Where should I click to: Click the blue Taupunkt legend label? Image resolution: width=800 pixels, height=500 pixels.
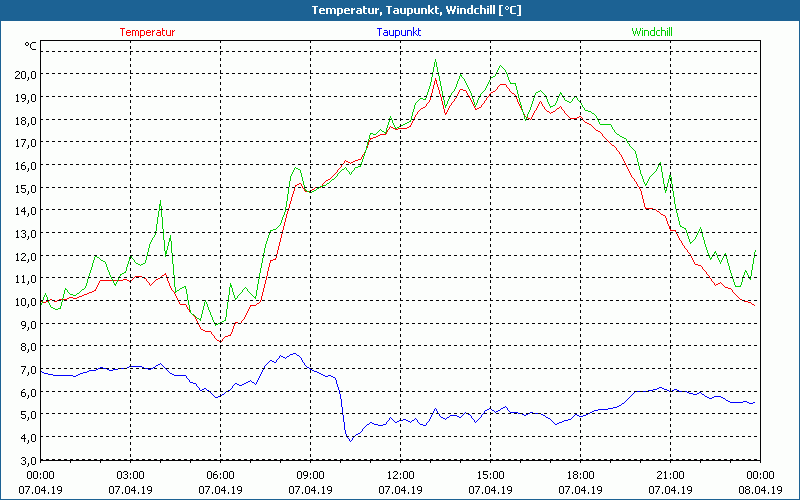pos(399,32)
